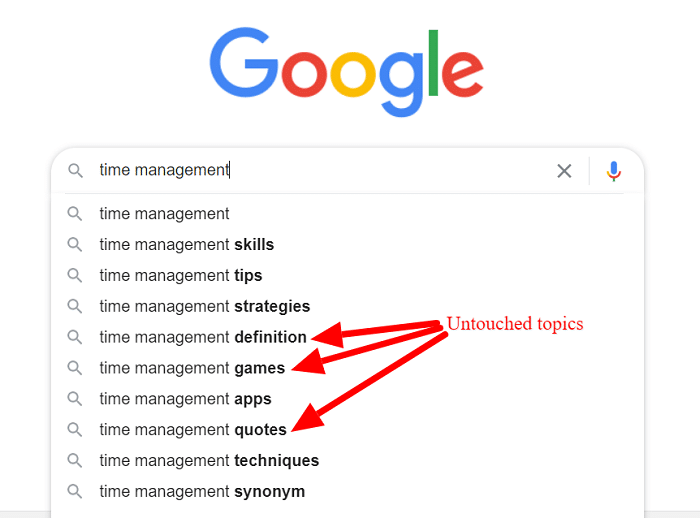Select the first 'time management' suggestion
The width and height of the screenshot is (700, 518).
(x=347, y=213)
